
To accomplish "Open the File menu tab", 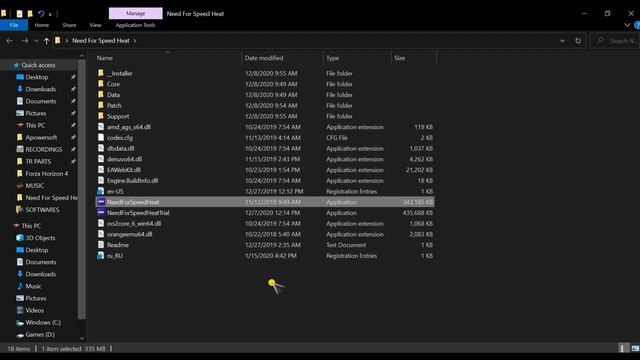I will (x=14, y=25).
